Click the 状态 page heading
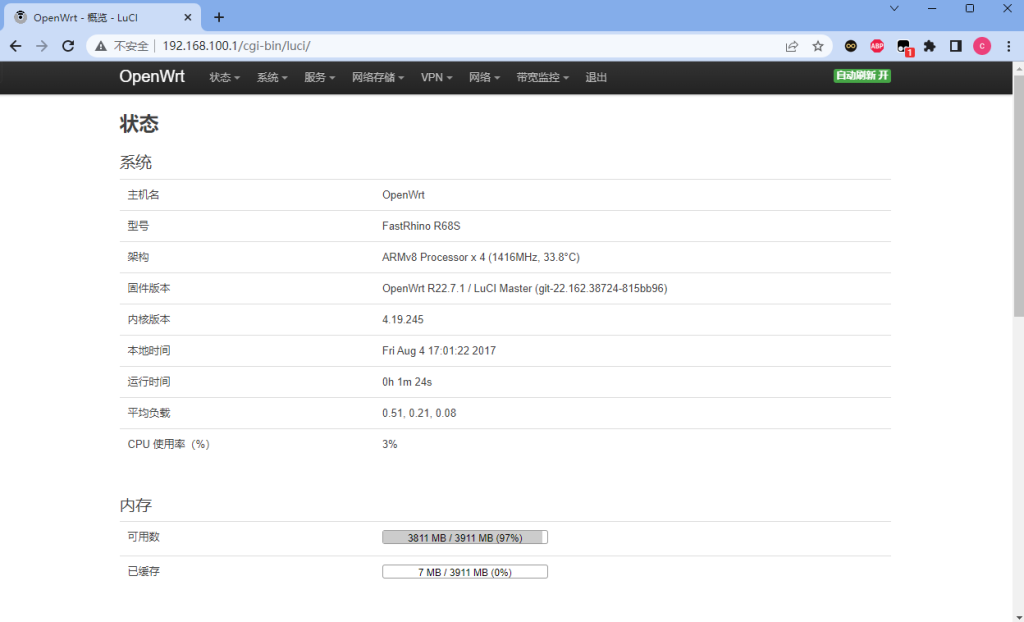Image resolution: width=1024 pixels, height=622 pixels. pyautogui.click(x=139, y=123)
